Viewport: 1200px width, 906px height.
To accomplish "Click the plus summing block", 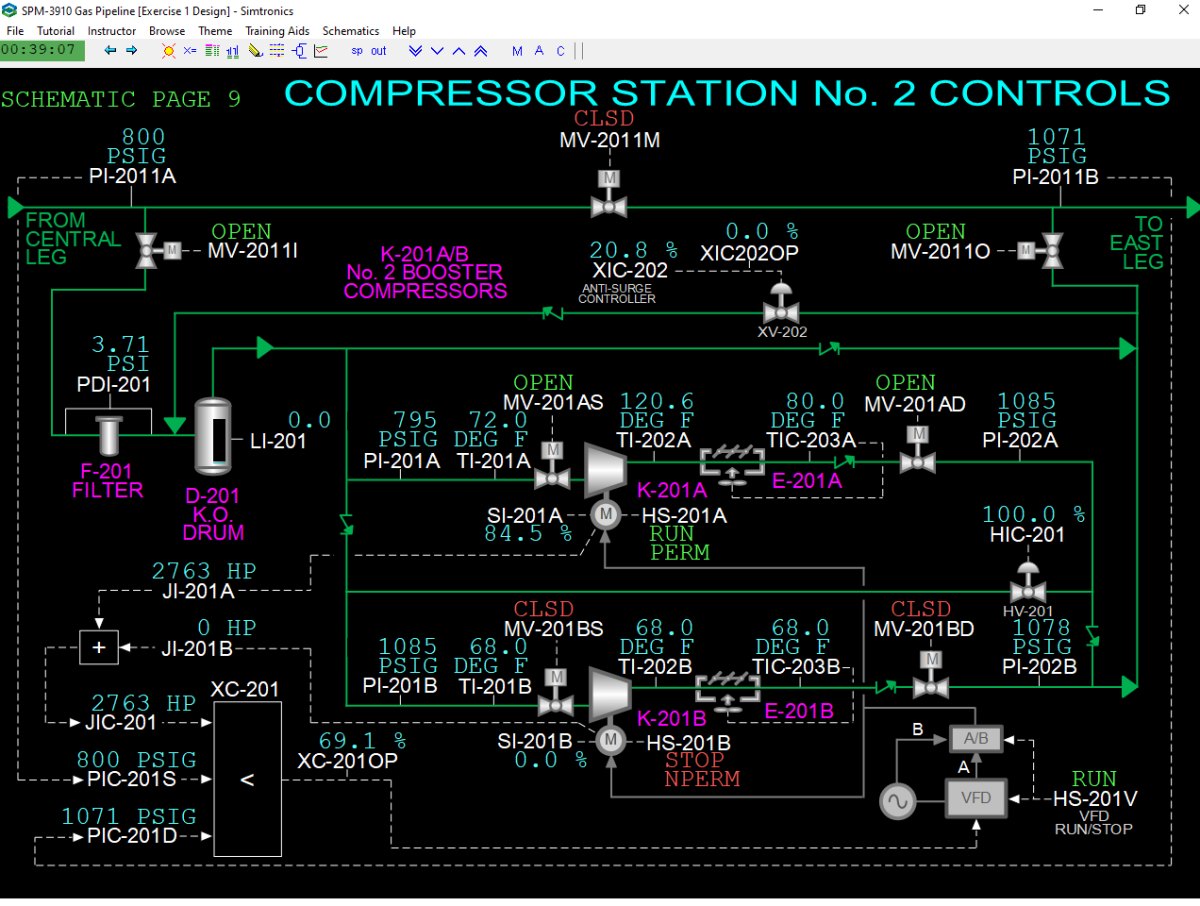I will coord(99,647).
